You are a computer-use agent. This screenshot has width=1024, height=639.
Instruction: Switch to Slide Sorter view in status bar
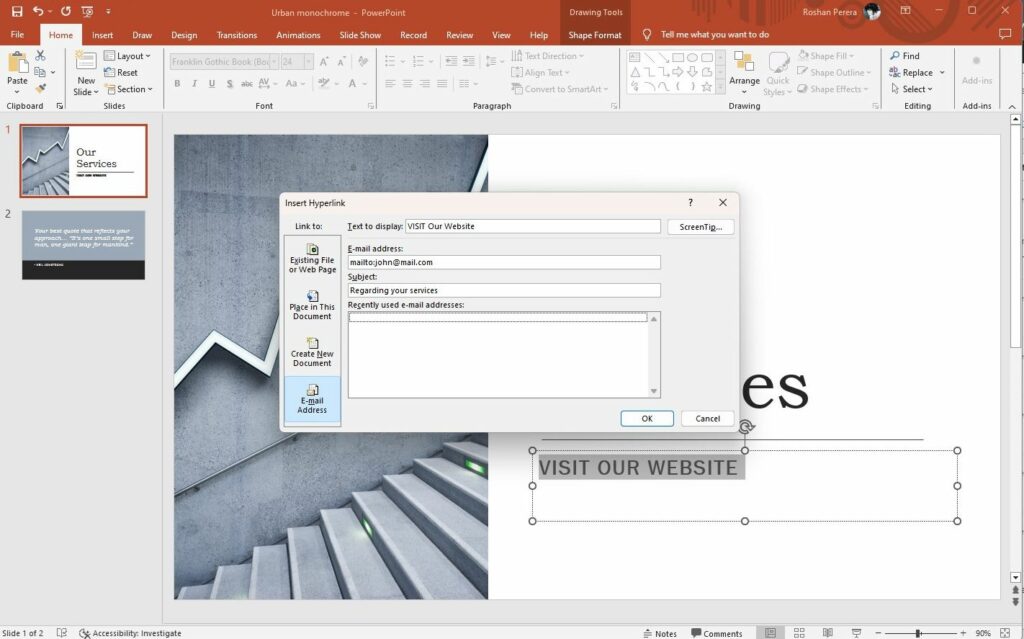(800, 632)
